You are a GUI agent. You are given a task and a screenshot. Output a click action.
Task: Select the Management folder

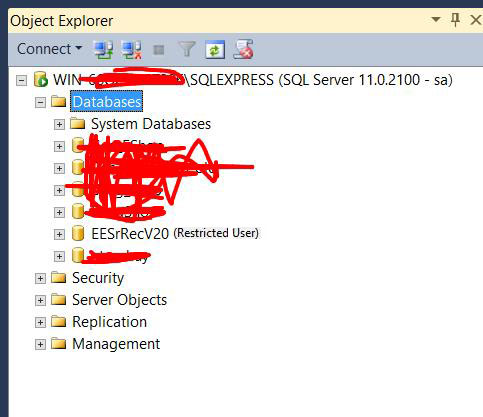tap(116, 344)
